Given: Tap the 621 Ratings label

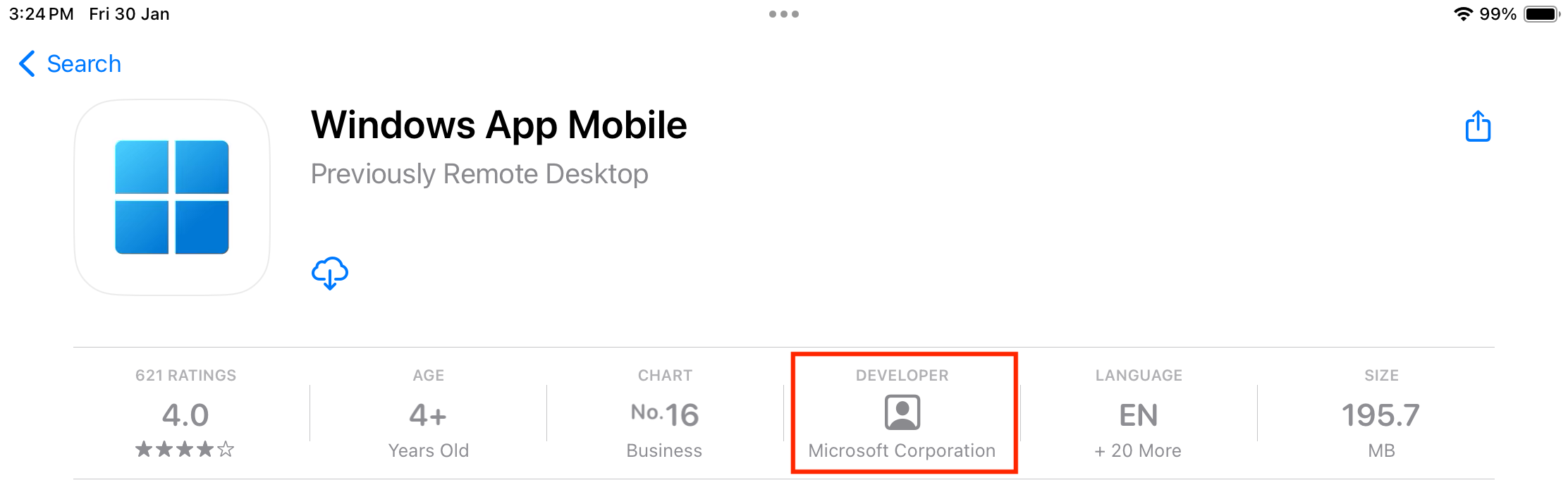Looking at the screenshot, I should pyautogui.click(x=185, y=376).
